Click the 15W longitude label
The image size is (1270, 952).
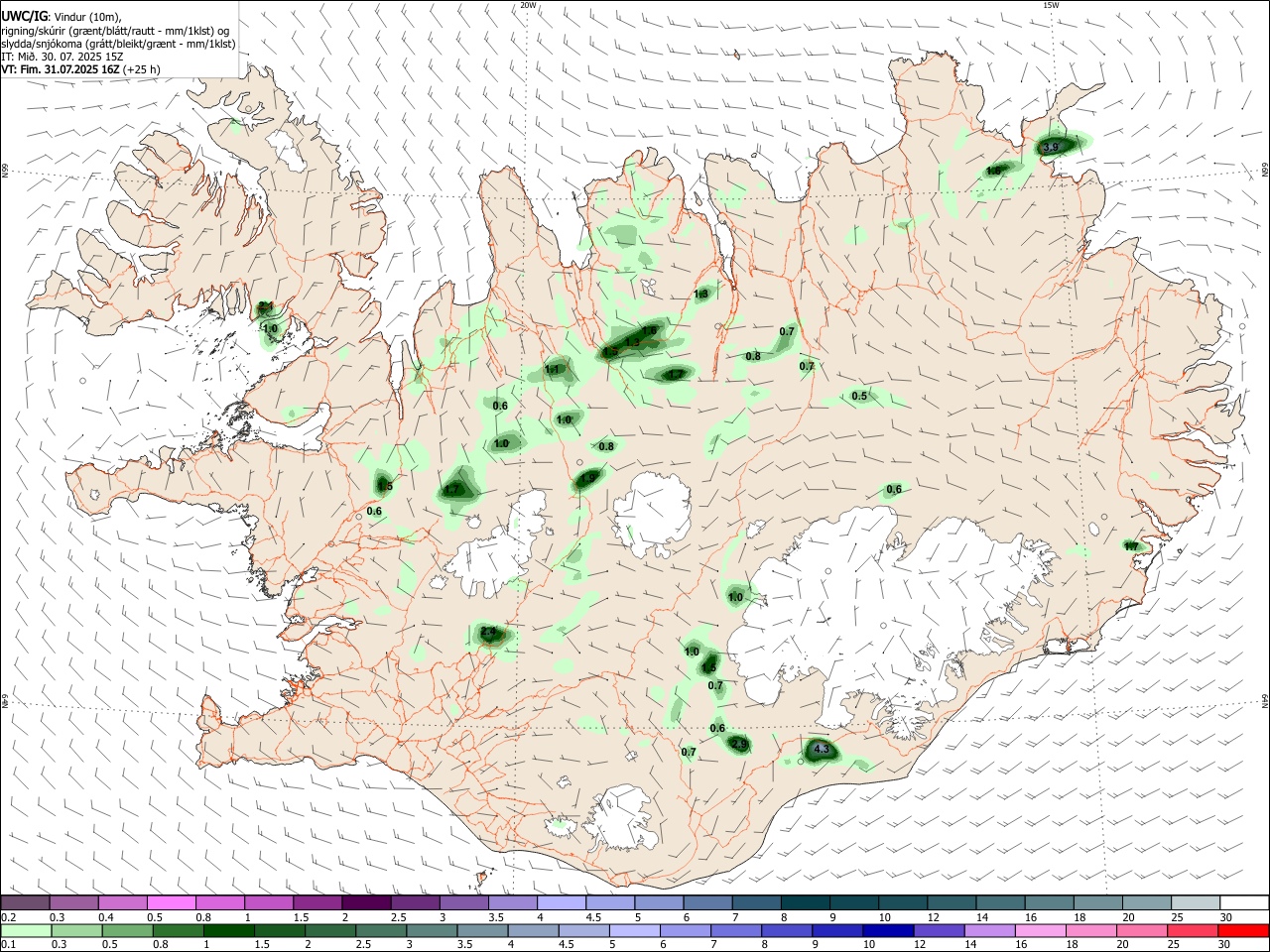[x=1051, y=5]
